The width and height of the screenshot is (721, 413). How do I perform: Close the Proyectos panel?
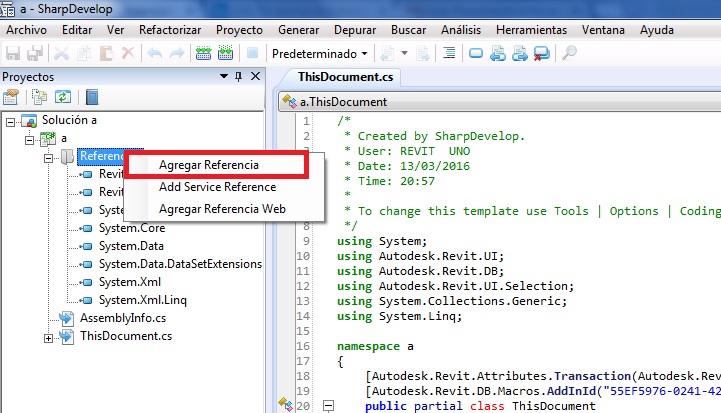click(254, 76)
